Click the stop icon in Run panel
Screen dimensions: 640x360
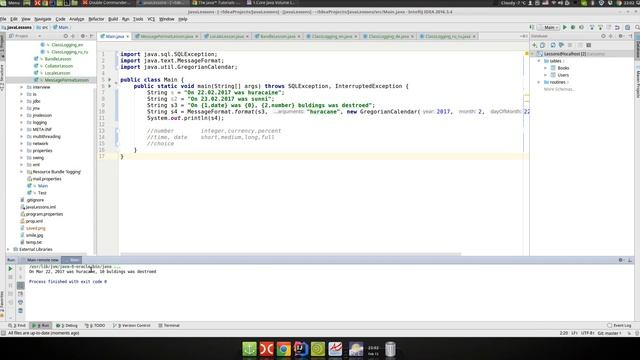click(10, 277)
